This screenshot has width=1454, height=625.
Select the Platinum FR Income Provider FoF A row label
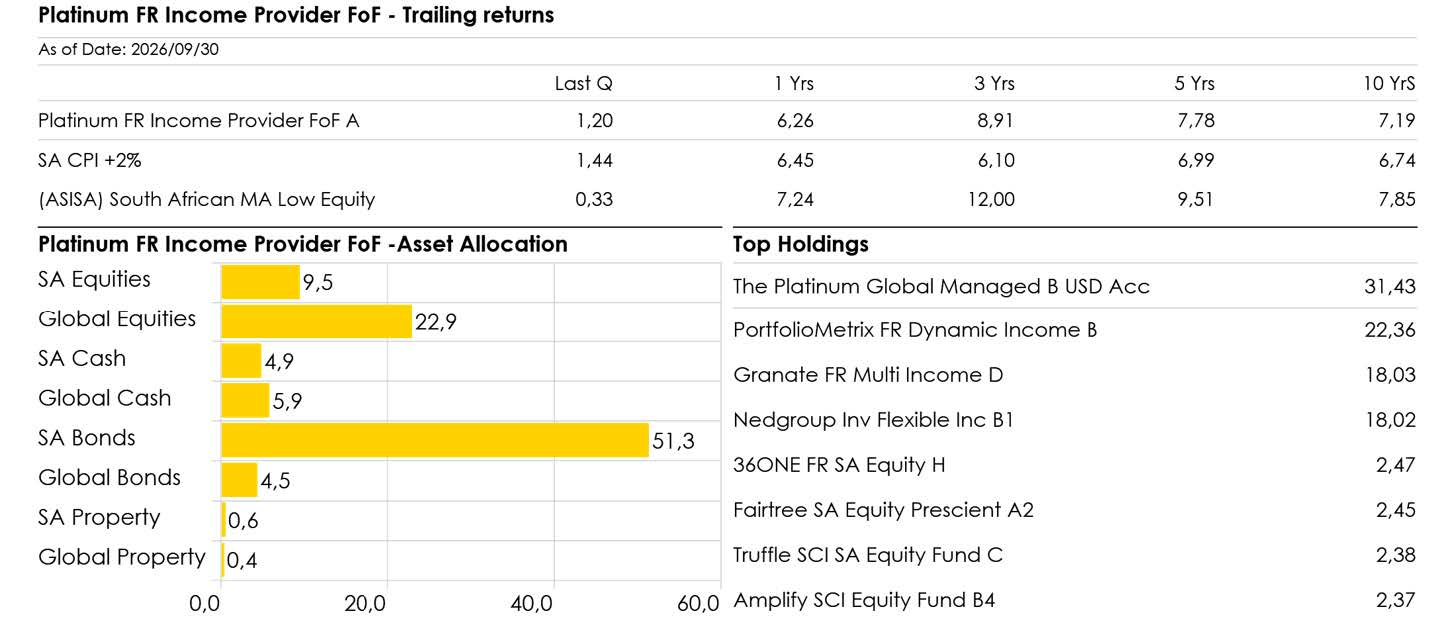[199, 121]
